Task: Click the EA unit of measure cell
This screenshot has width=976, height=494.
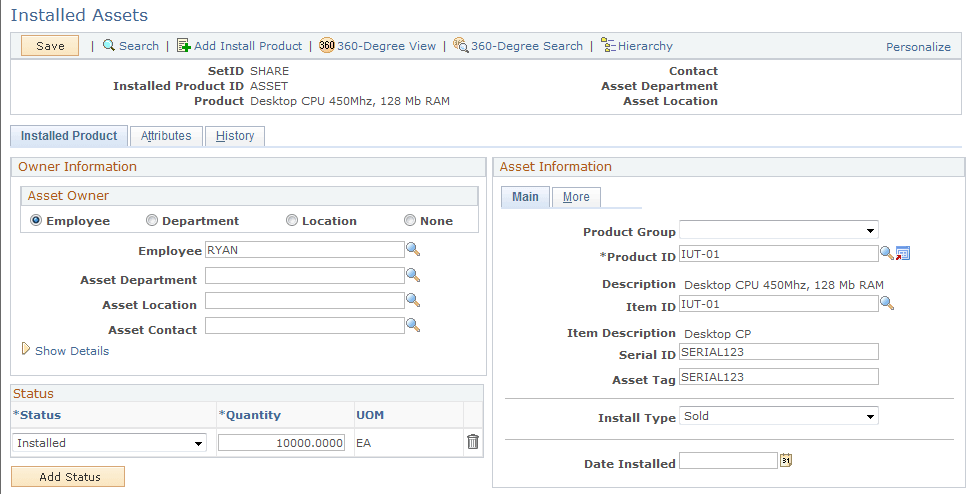Action: 364,443
